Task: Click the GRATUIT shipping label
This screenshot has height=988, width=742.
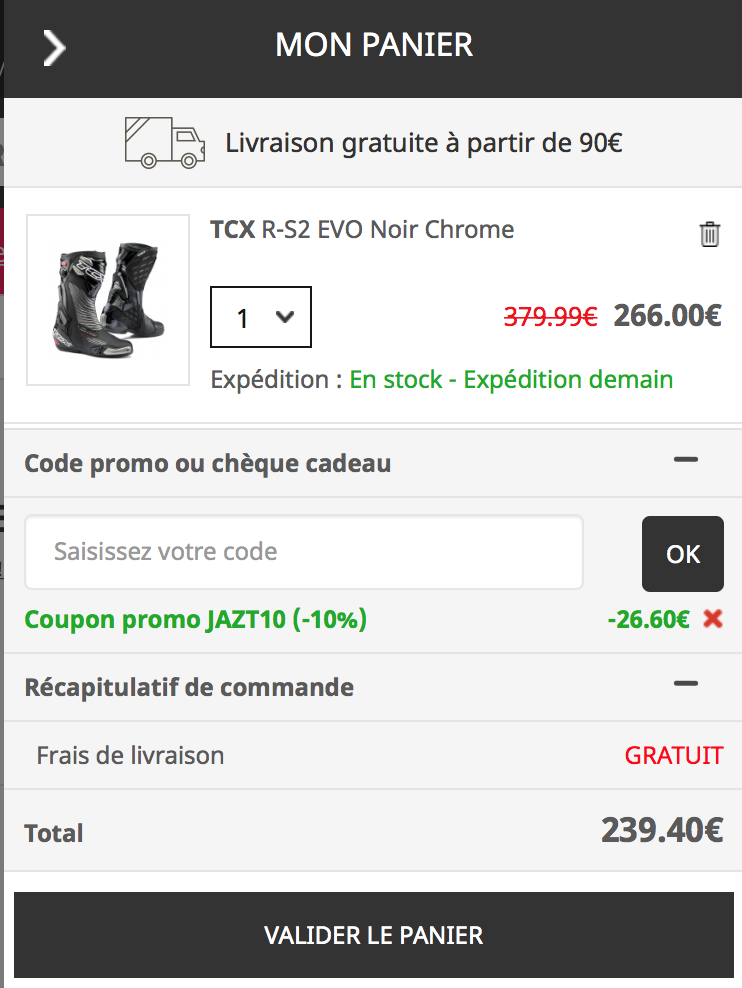Action: click(x=674, y=755)
